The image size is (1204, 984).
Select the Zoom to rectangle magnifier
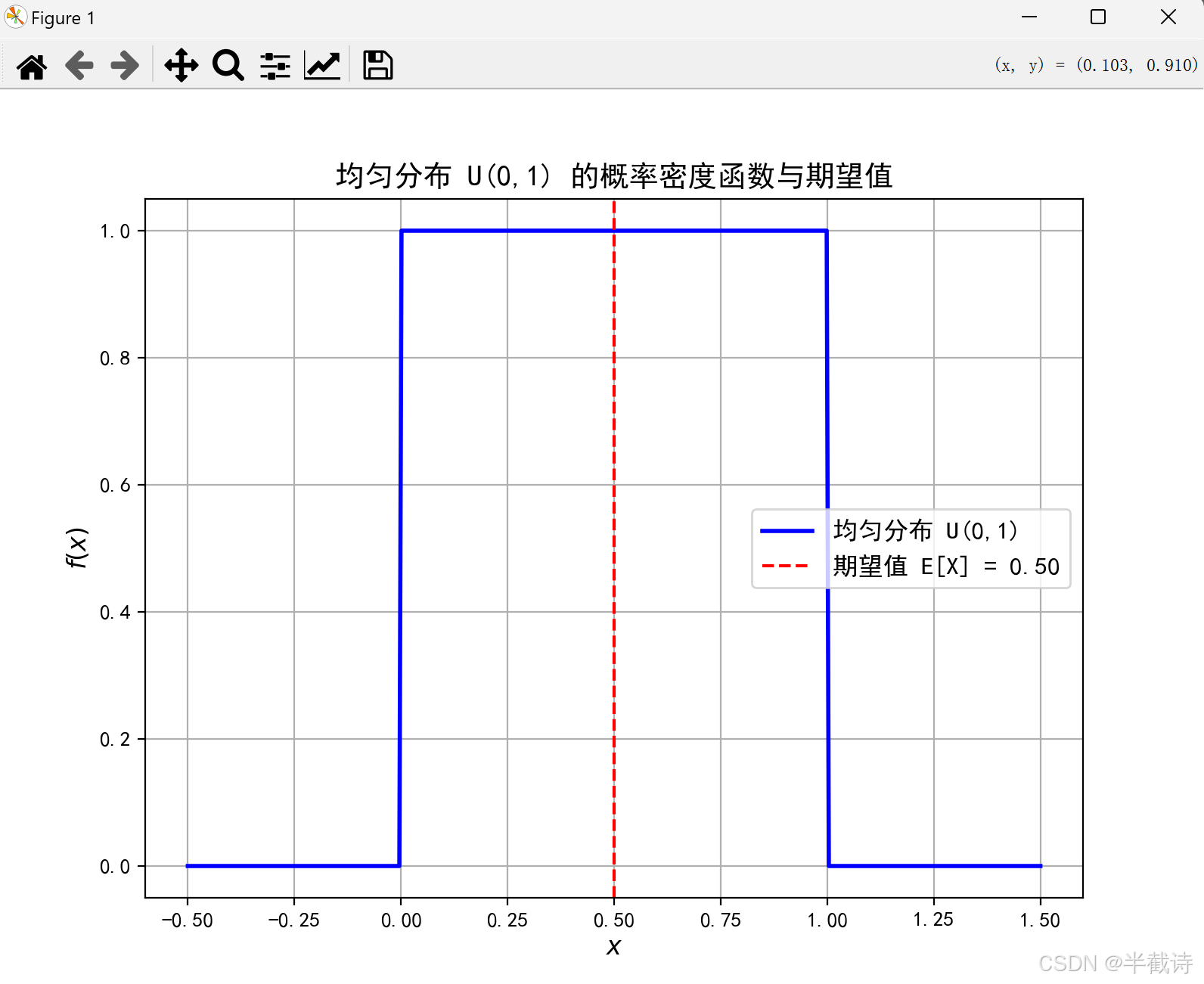(x=228, y=66)
